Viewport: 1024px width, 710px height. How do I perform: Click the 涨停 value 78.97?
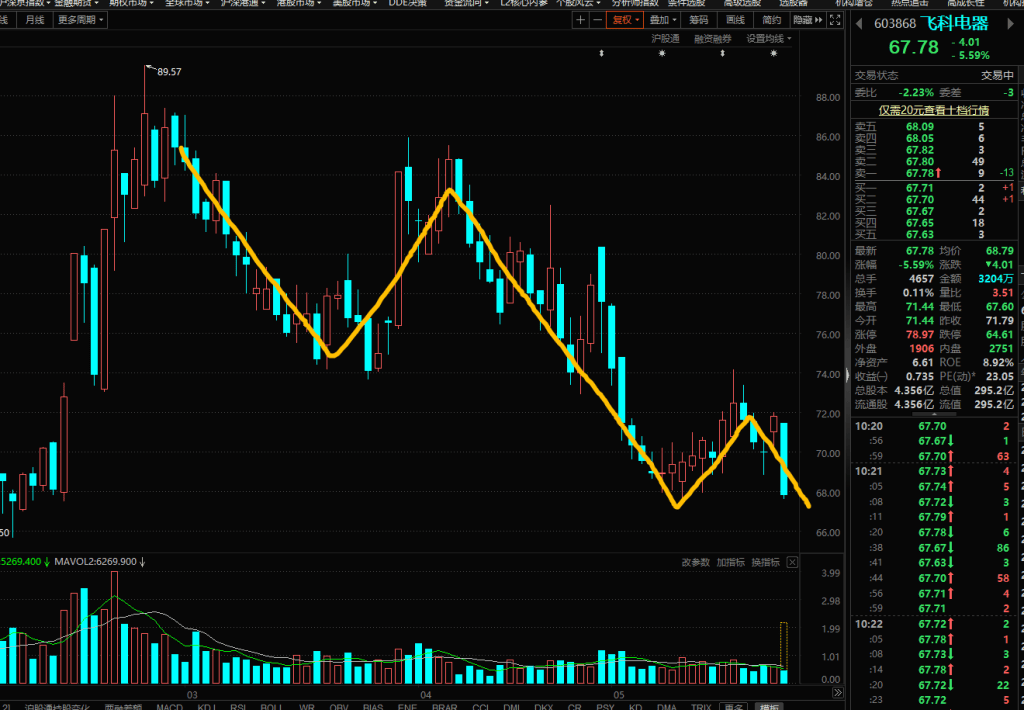tap(920, 334)
